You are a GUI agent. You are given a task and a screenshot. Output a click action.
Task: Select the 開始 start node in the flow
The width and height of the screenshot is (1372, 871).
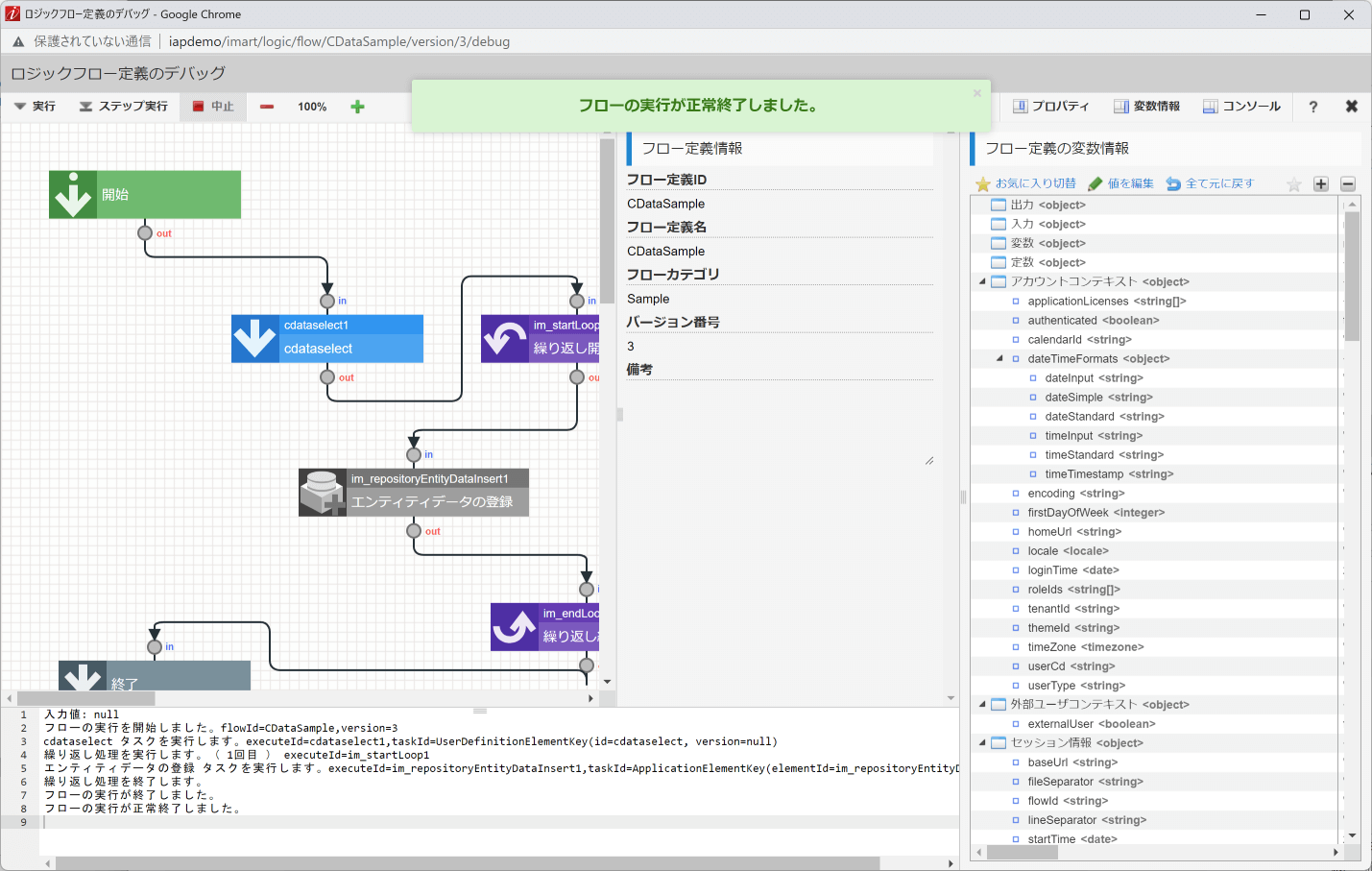coord(144,194)
